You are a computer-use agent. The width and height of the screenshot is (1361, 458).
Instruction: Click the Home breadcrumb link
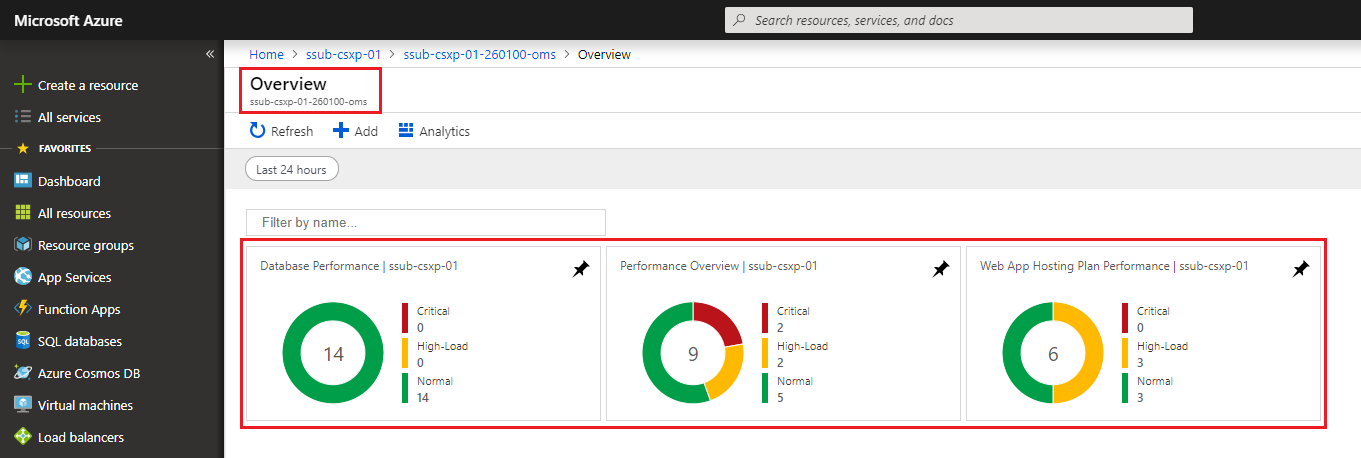point(266,54)
